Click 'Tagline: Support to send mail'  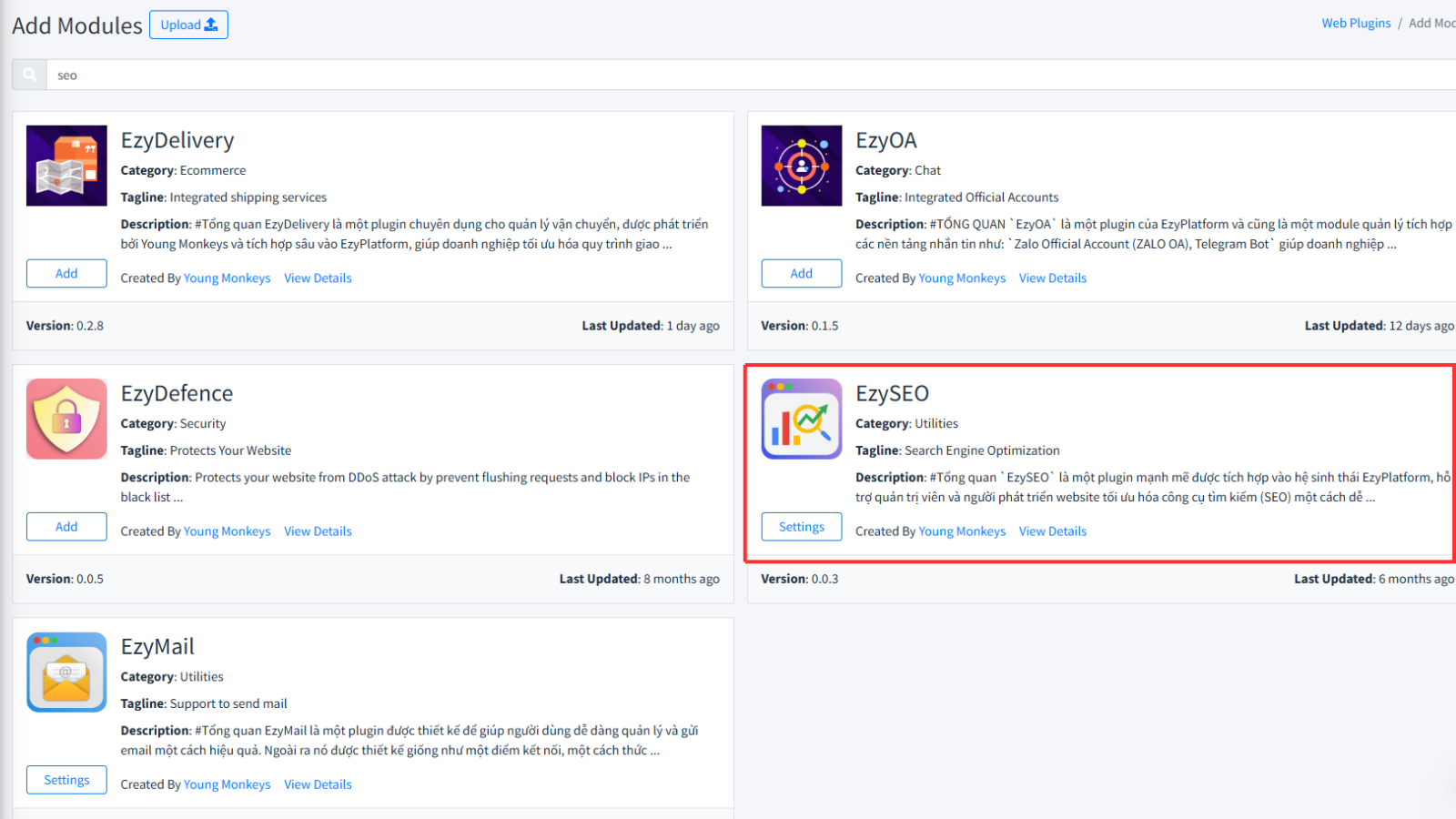coord(204,703)
